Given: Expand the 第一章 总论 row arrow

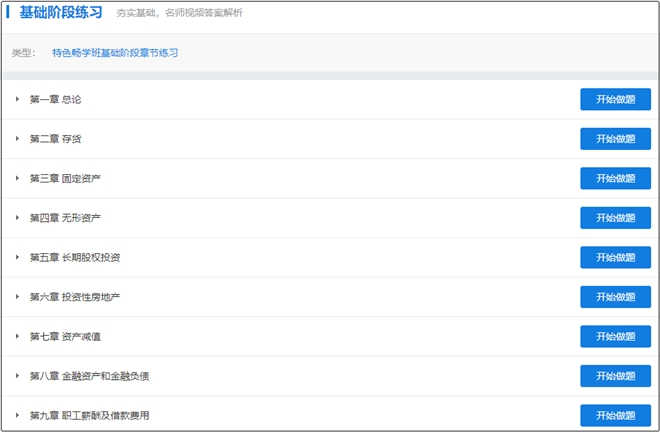Looking at the screenshot, I should 17,99.
